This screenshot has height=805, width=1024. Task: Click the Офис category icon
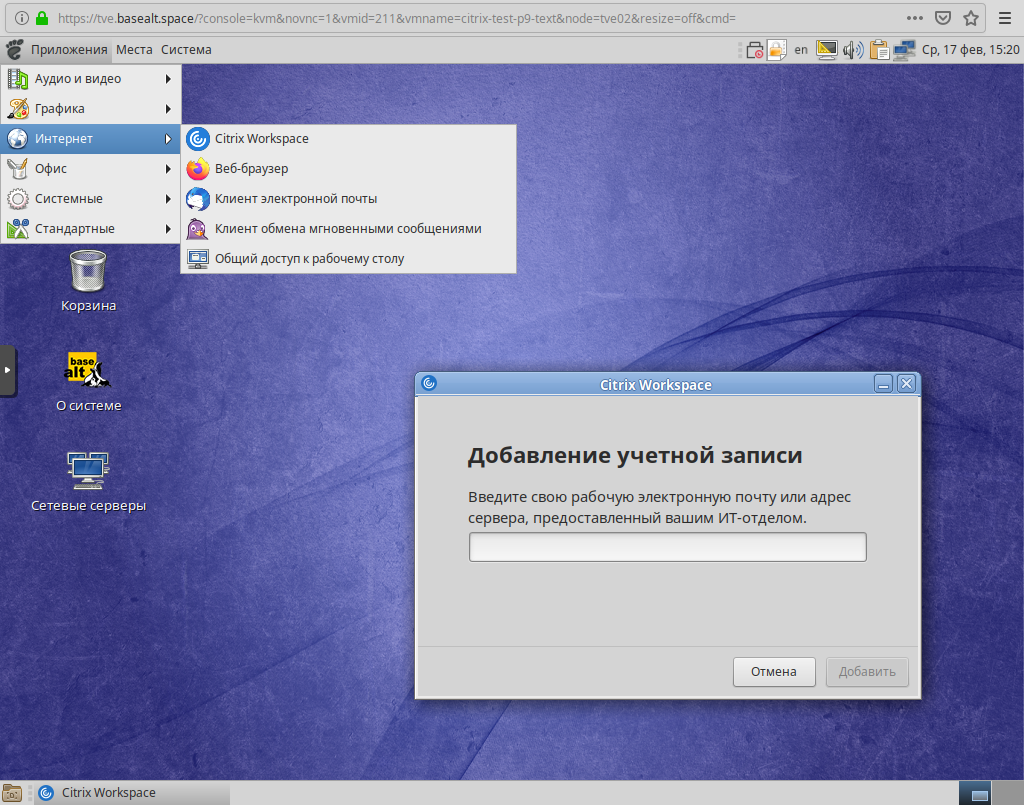point(18,168)
